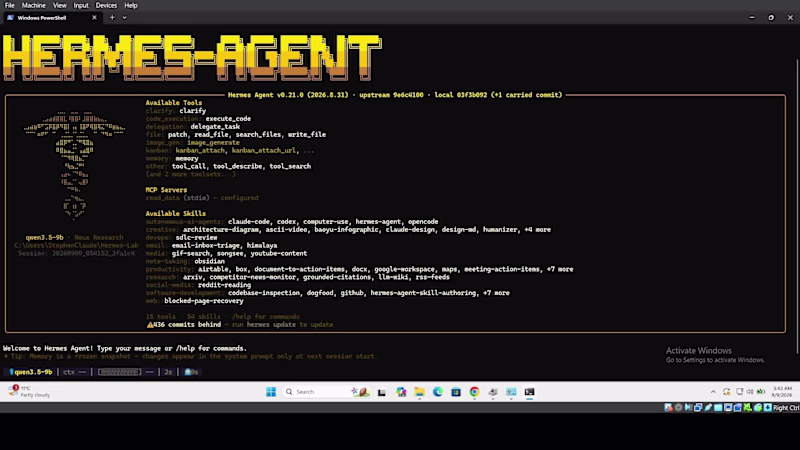Image resolution: width=800 pixels, height=450 pixels.
Task: Click the VirtualBox hard disk activity indicator
Action: coord(668,407)
